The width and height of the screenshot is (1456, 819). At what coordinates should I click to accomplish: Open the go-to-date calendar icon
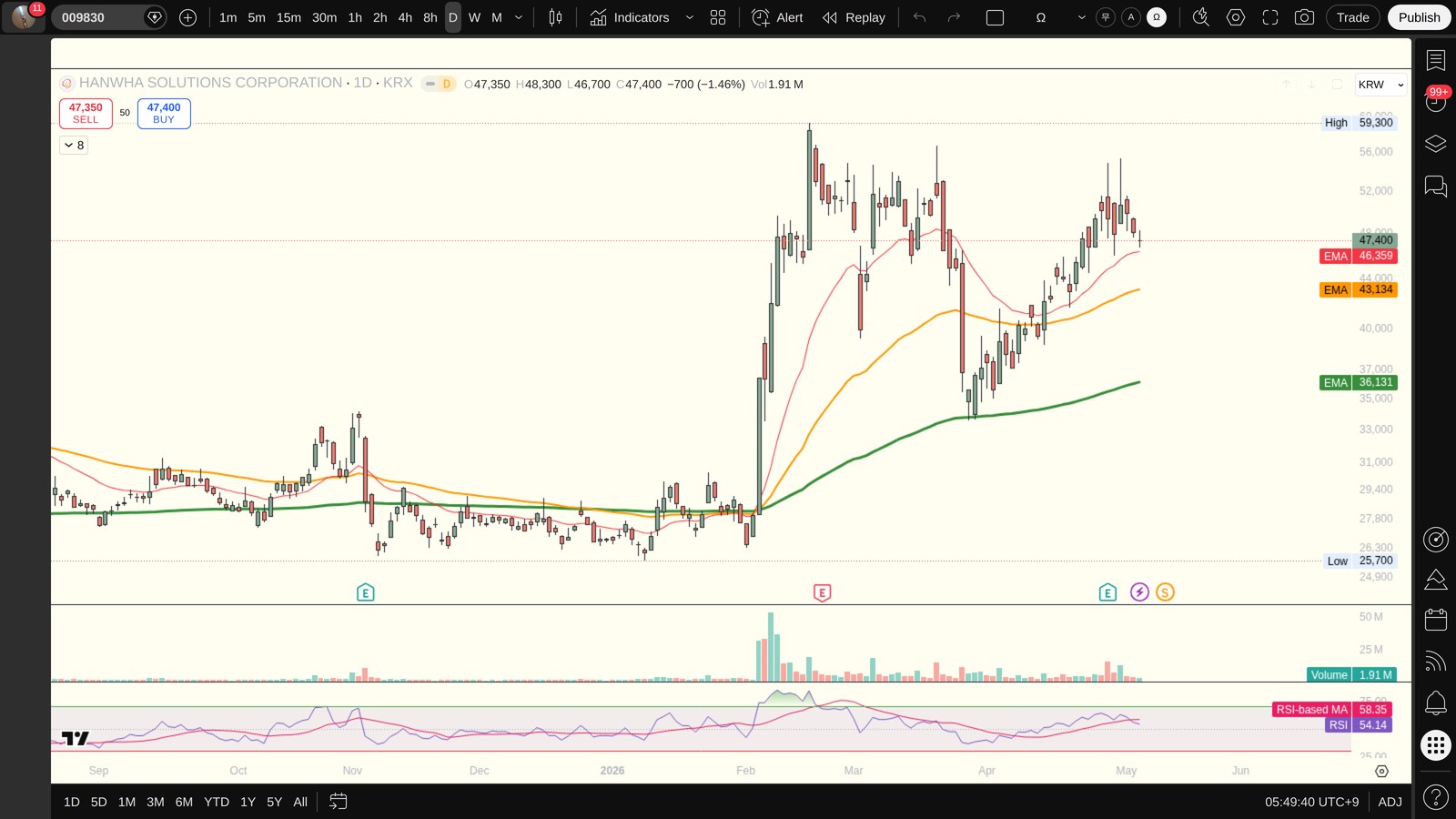coord(338,802)
